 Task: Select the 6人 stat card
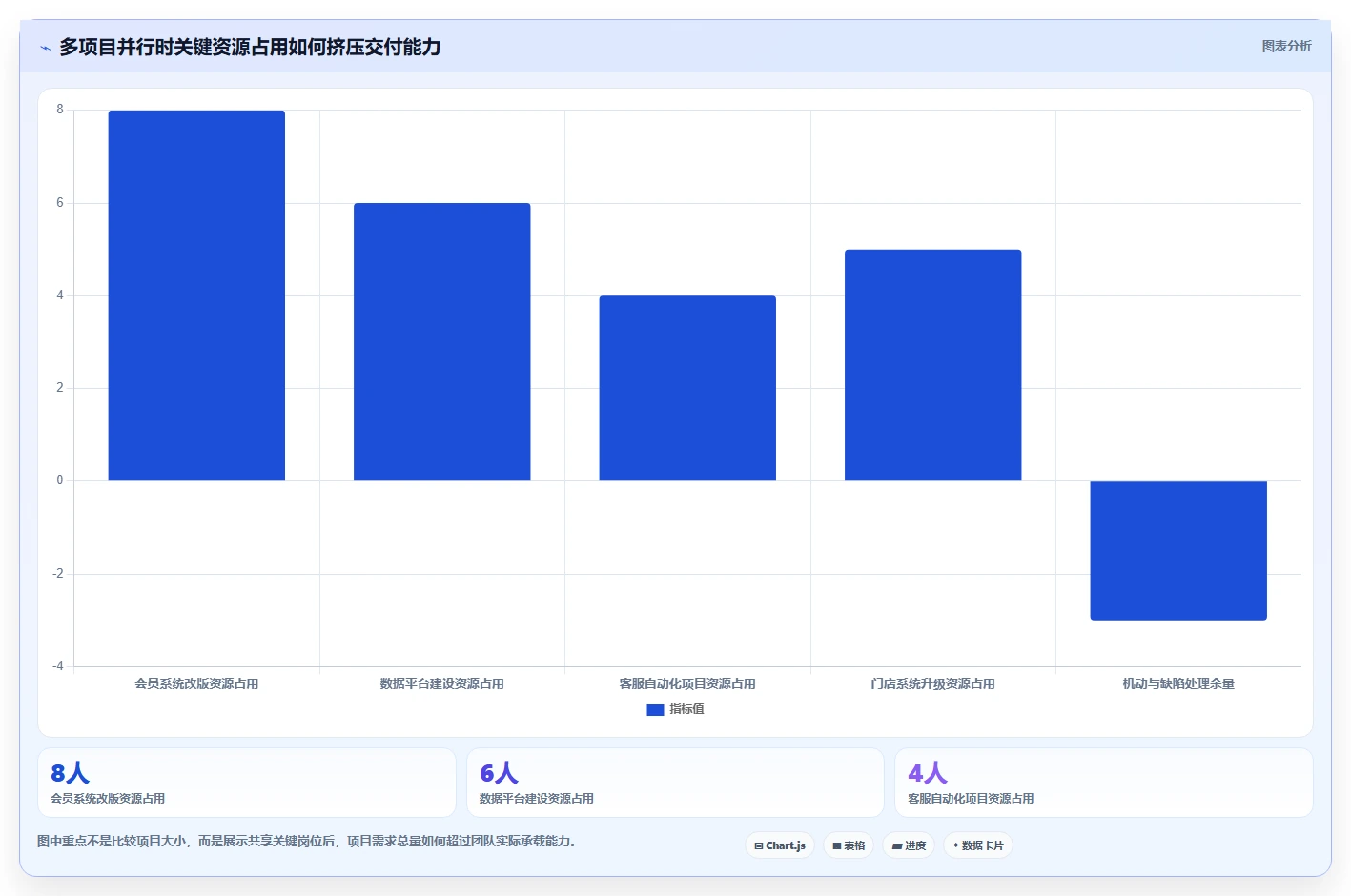tap(675, 783)
